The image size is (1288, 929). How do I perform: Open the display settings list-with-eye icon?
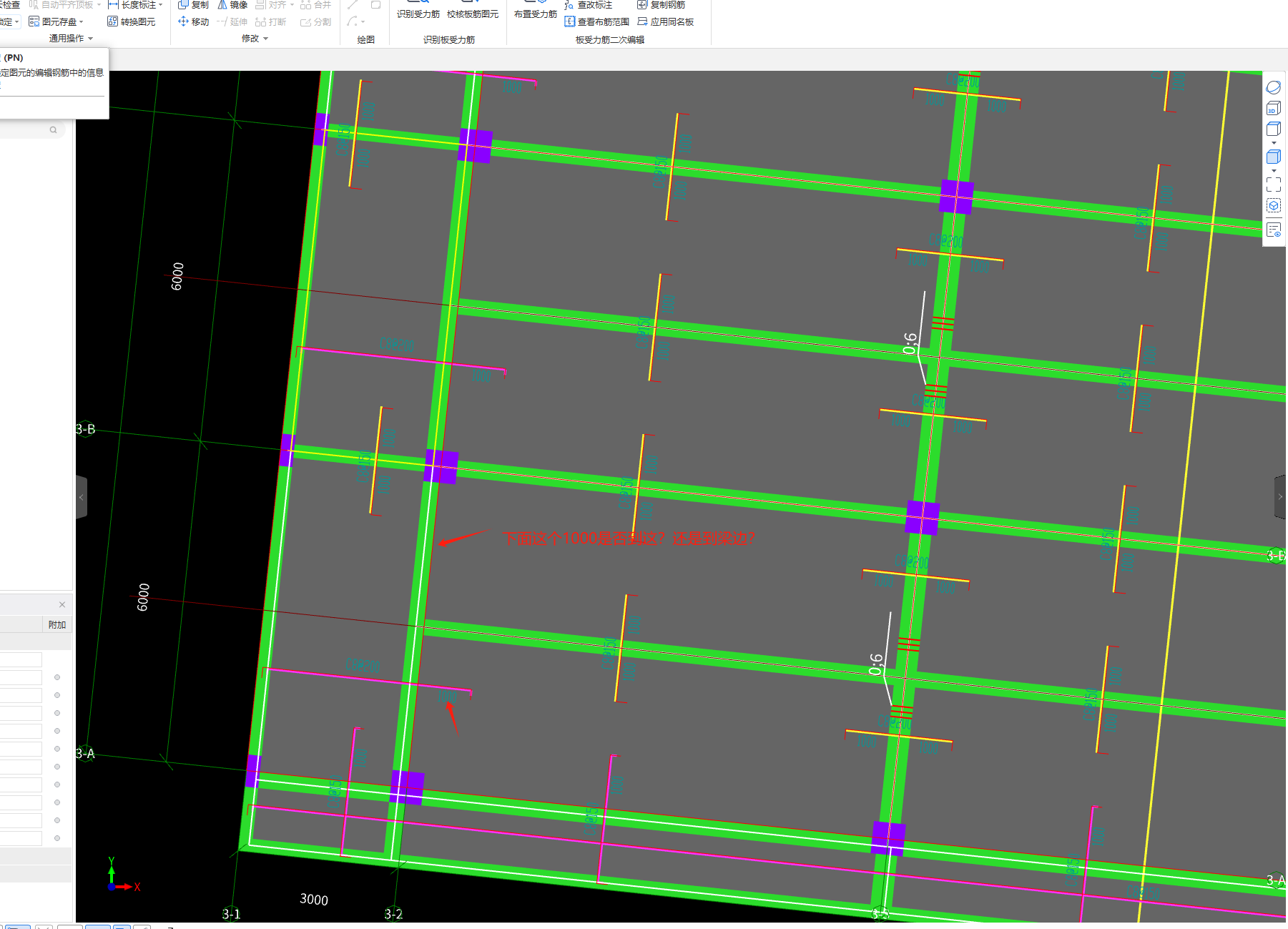tap(1274, 230)
